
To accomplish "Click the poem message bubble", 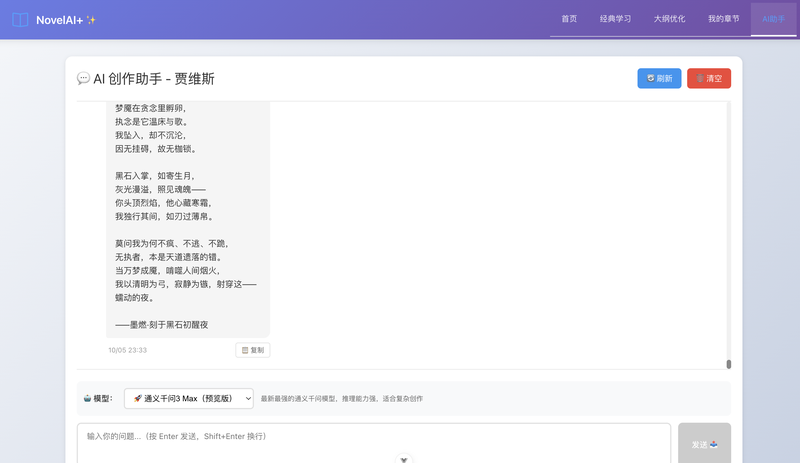I will 188,220.
